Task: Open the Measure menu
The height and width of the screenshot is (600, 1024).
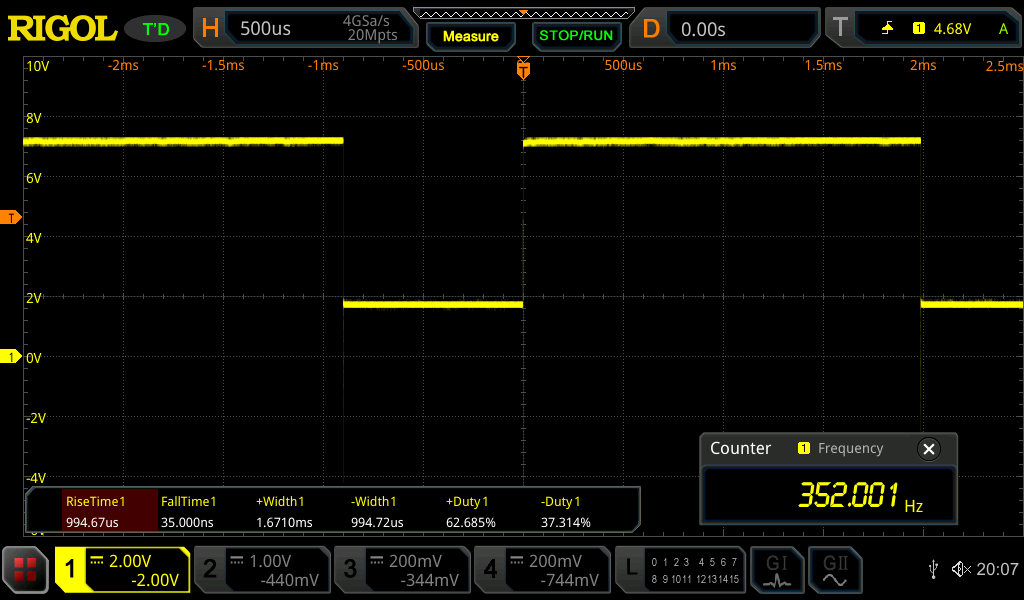Action: click(470, 37)
